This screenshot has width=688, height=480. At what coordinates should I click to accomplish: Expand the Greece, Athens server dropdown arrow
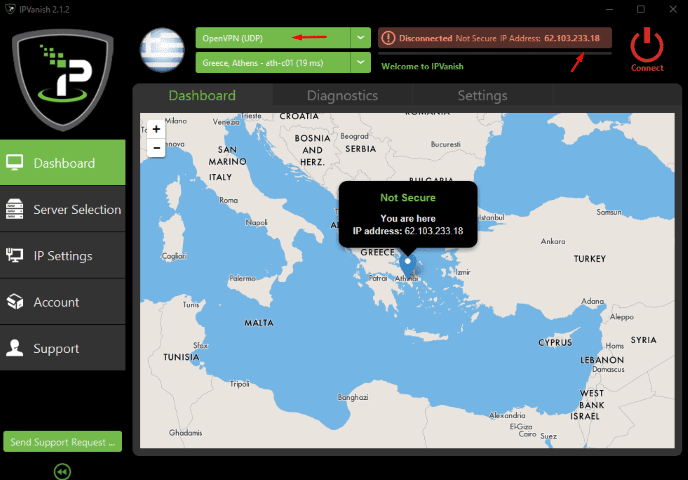pyautogui.click(x=360, y=62)
